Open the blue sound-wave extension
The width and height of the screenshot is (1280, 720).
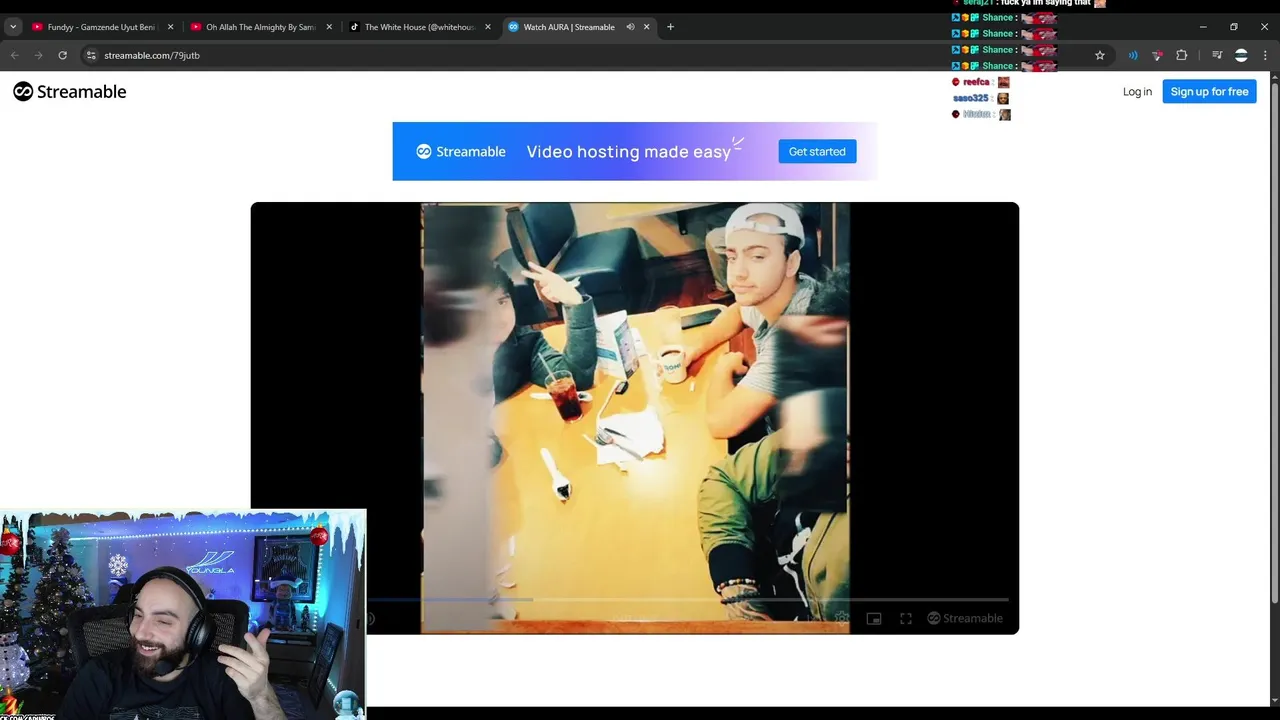(1133, 55)
